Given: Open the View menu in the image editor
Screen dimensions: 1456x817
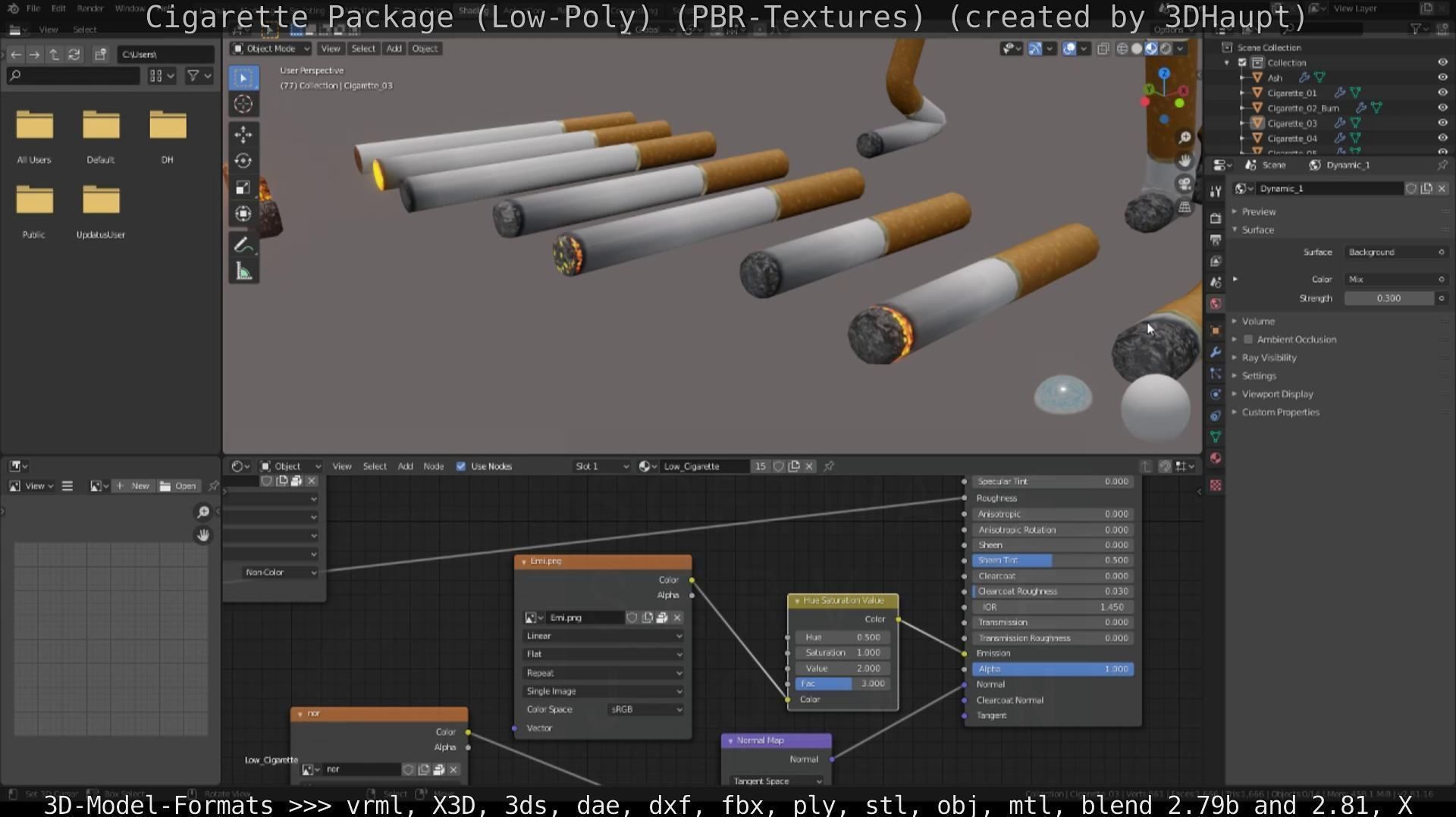Looking at the screenshot, I should (x=35, y=487).
